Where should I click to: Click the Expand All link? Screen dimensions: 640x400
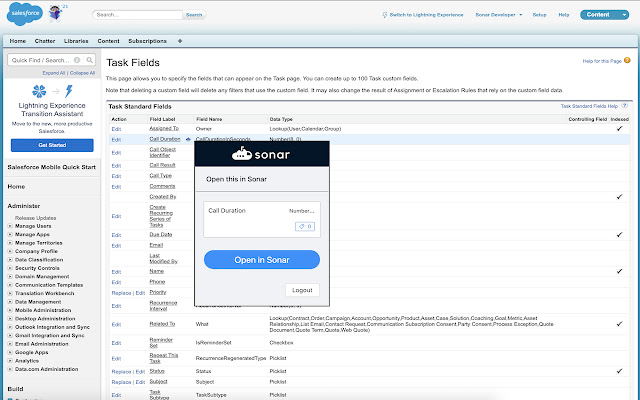point(54,73)
